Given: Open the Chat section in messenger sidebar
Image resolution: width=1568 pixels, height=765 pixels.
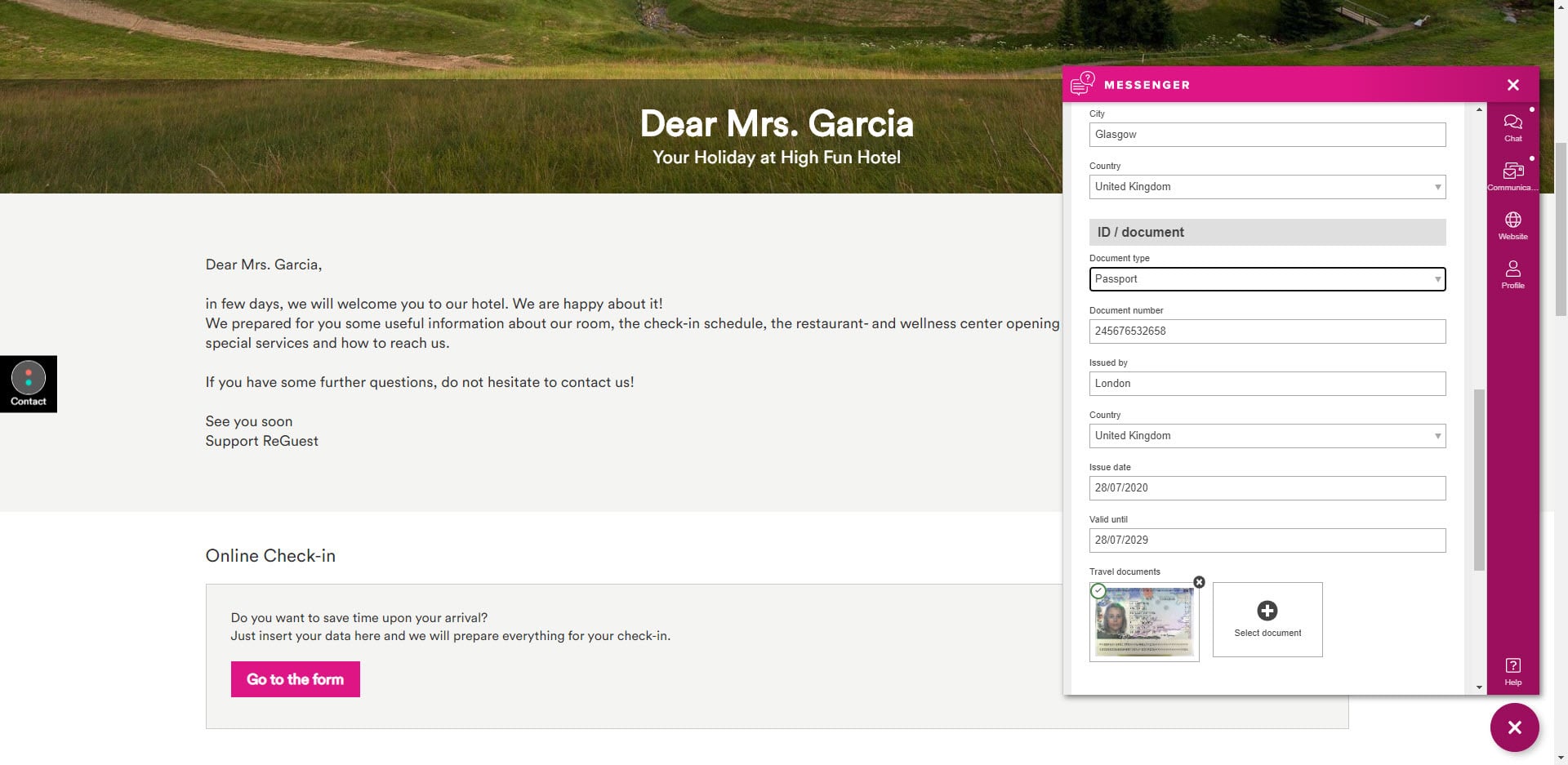Looking at the screenshot, I should click(x=1512, y=127).
